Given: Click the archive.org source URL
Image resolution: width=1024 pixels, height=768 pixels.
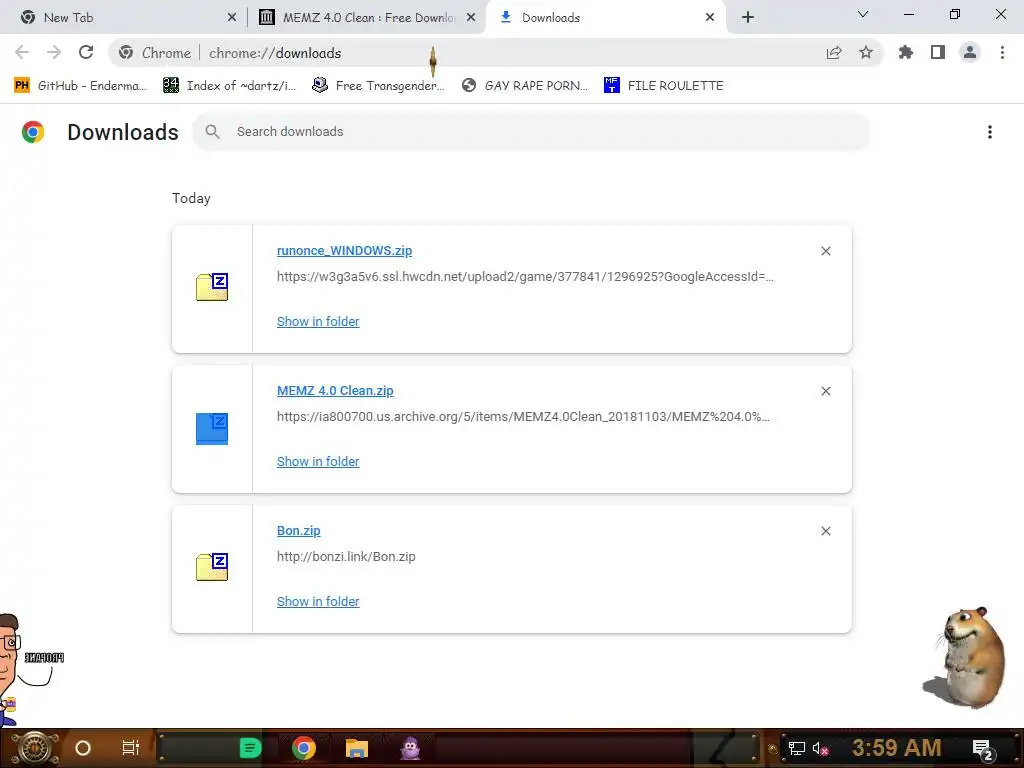Looking at the screenshot, I should 523,417.
